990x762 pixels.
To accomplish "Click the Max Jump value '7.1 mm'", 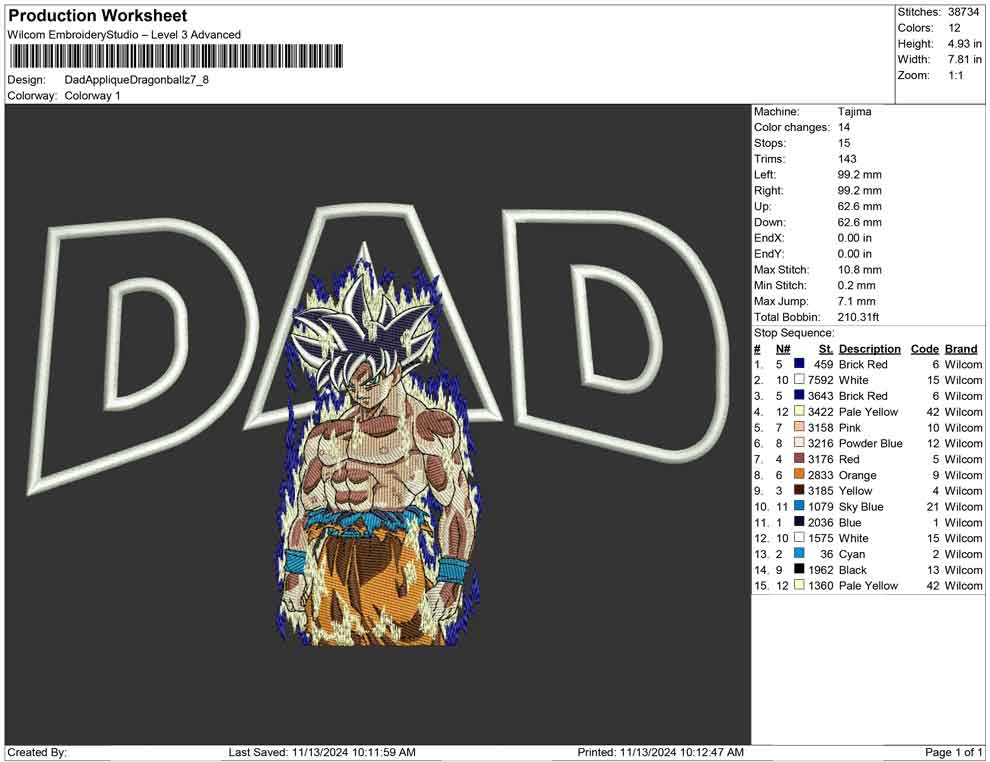I will coord(857,301).
